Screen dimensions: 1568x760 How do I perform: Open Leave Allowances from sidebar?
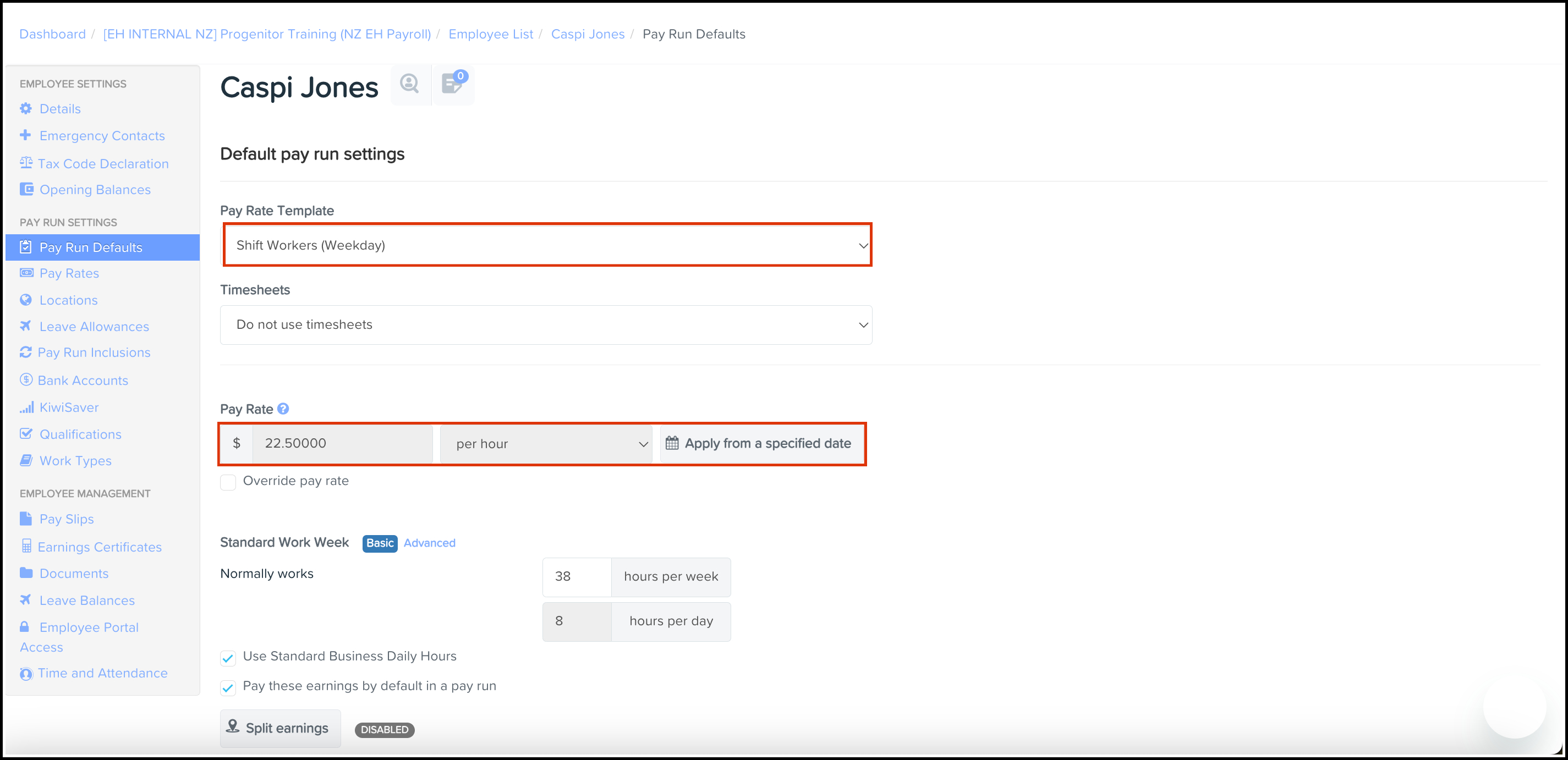94,327
